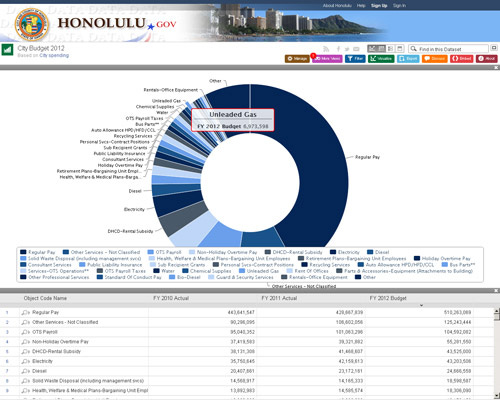Open the Manage button
Screen dimensions: 500x400
pyautogui.click(x=297, y=59)
